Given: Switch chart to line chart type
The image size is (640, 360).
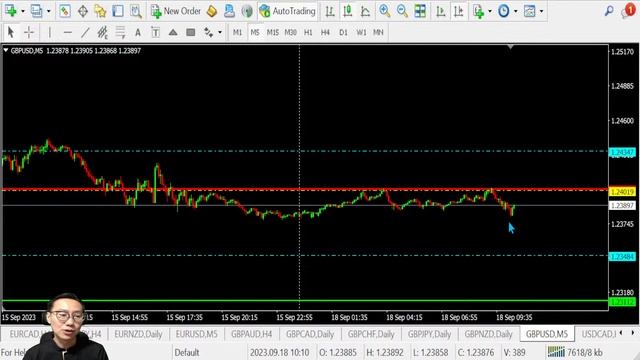Looking at the screenshot, I should click(365, 11).
